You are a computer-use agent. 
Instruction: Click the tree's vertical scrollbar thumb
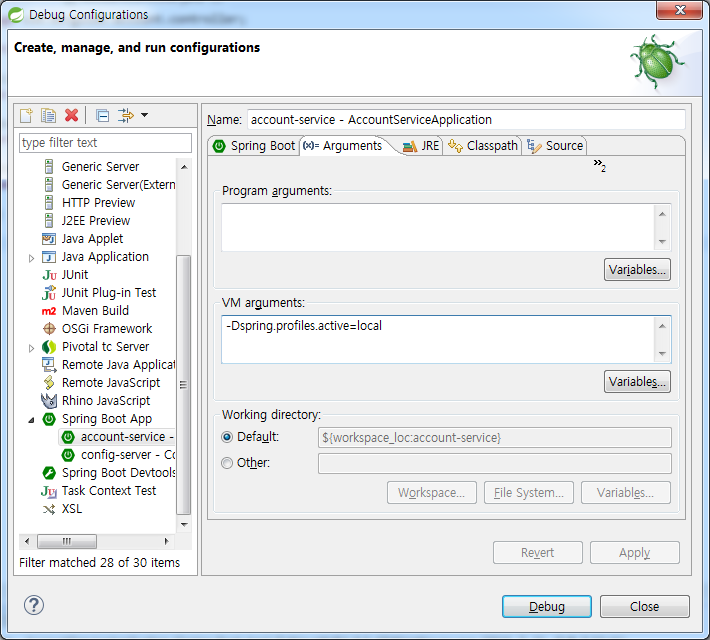183,385
